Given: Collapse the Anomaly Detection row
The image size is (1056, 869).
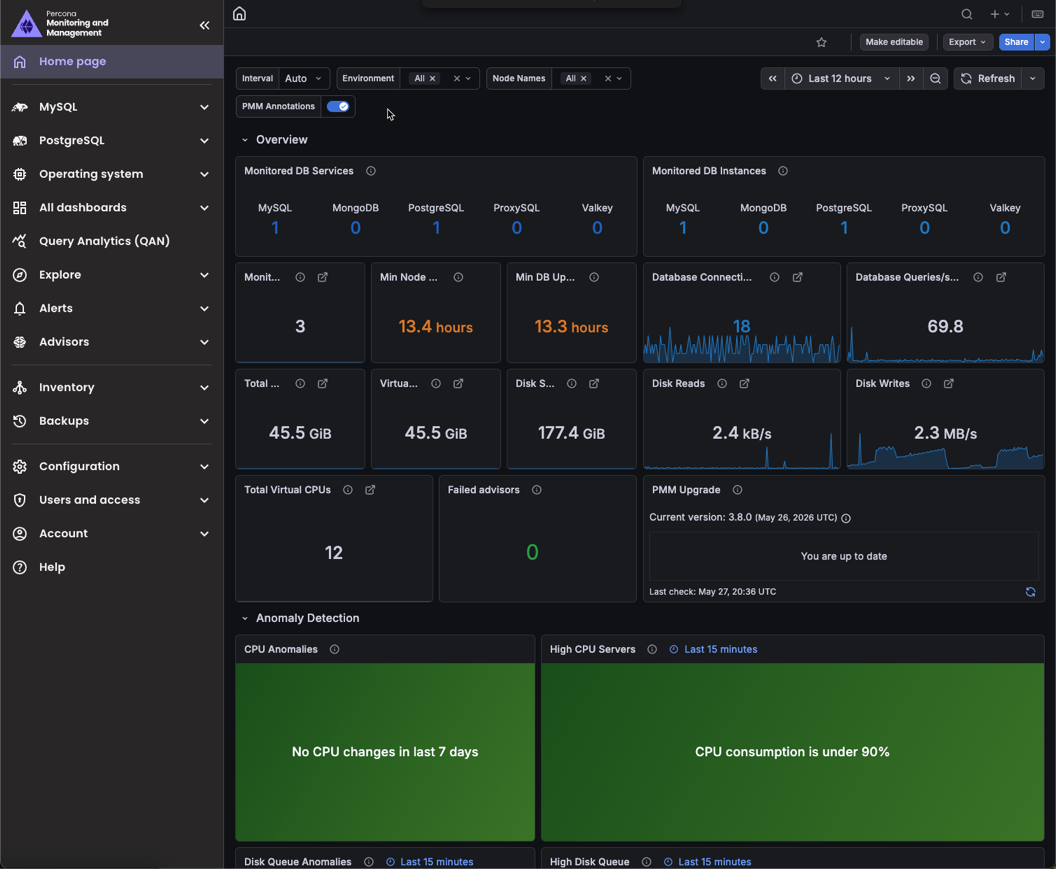Looking at the screenshot, I should pos(245,618).
